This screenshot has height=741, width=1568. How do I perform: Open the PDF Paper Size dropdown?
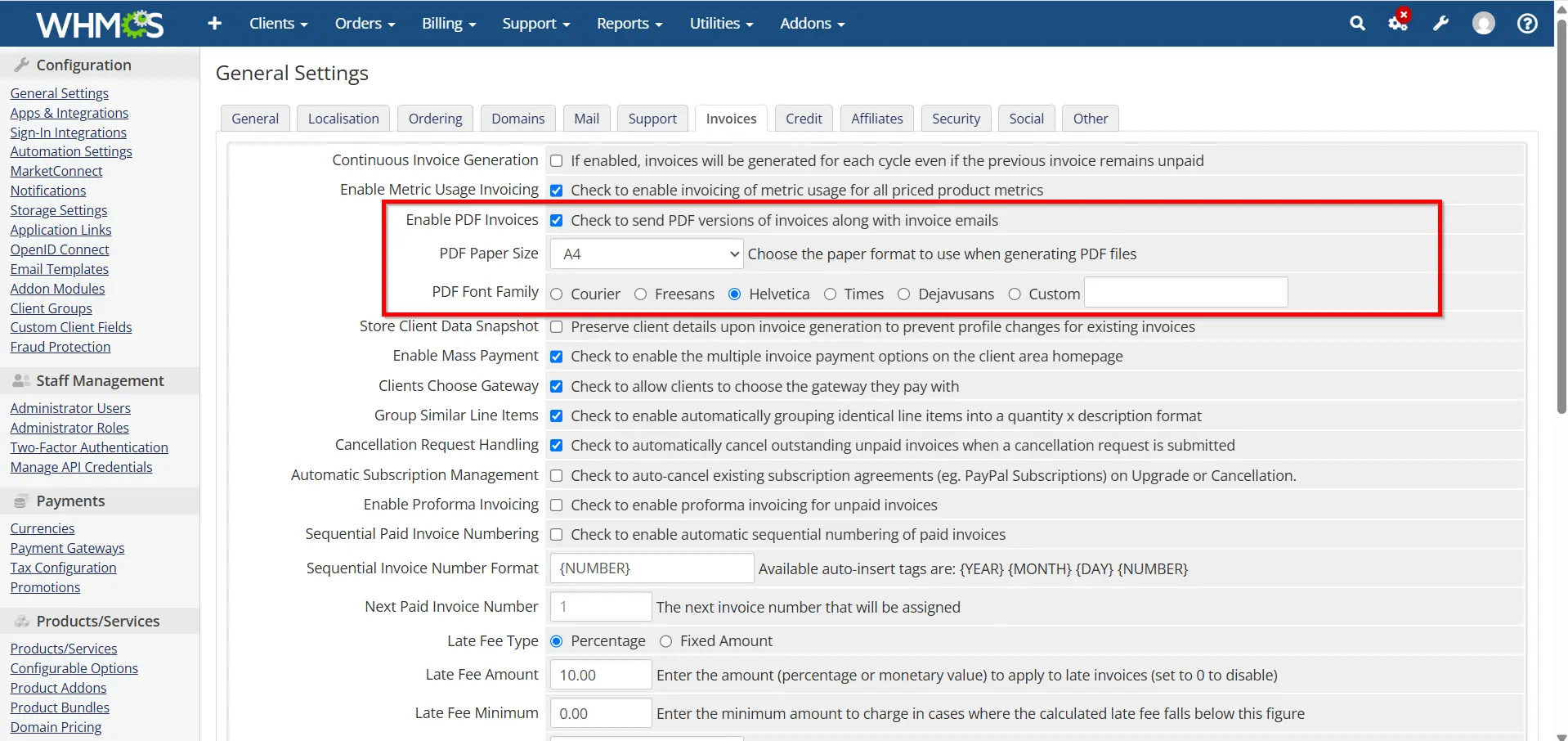pos(647,254)
